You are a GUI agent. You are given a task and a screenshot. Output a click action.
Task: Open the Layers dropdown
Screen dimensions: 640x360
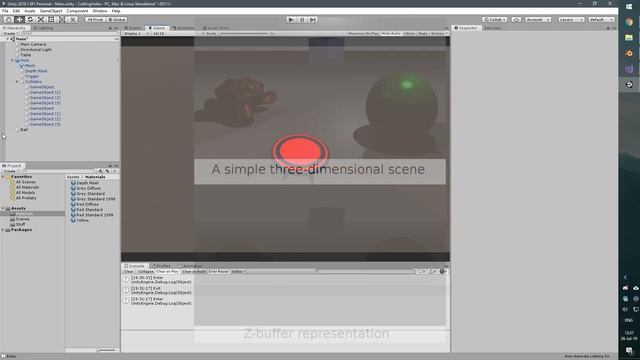coord(571,19)
